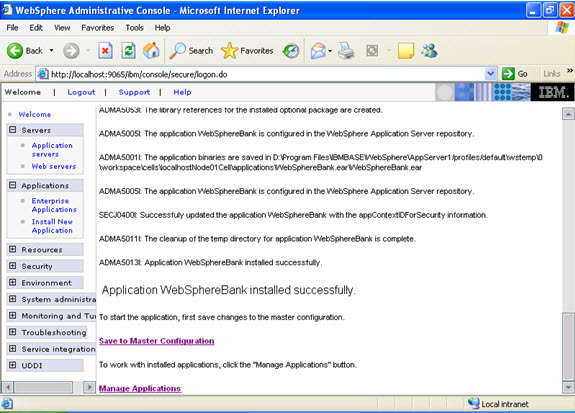The width and height of the screenshot is (575, 413).
Task: Go to the Home page icon
Action: click(x=151, y=51)
